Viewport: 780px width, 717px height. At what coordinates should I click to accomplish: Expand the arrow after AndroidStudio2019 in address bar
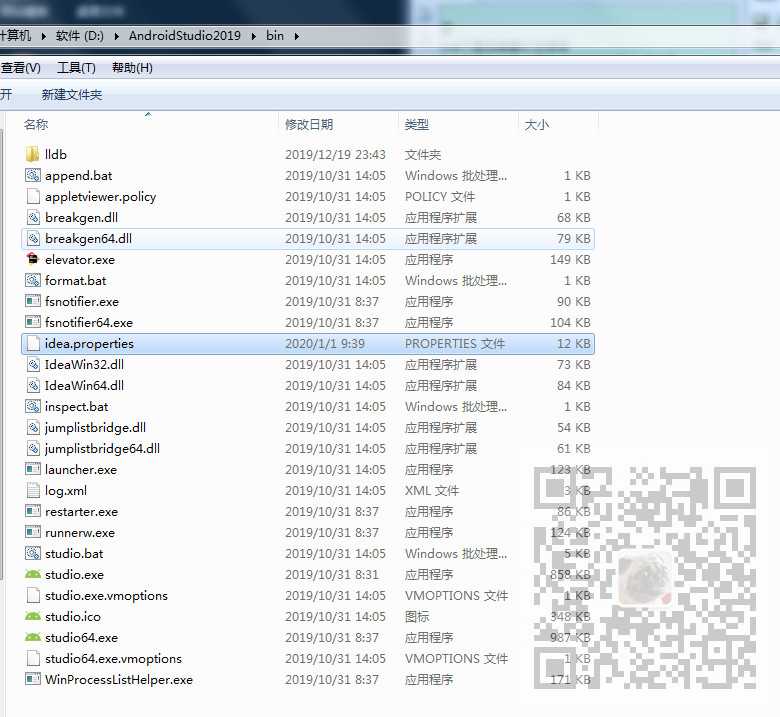click(x=254, y=36)
